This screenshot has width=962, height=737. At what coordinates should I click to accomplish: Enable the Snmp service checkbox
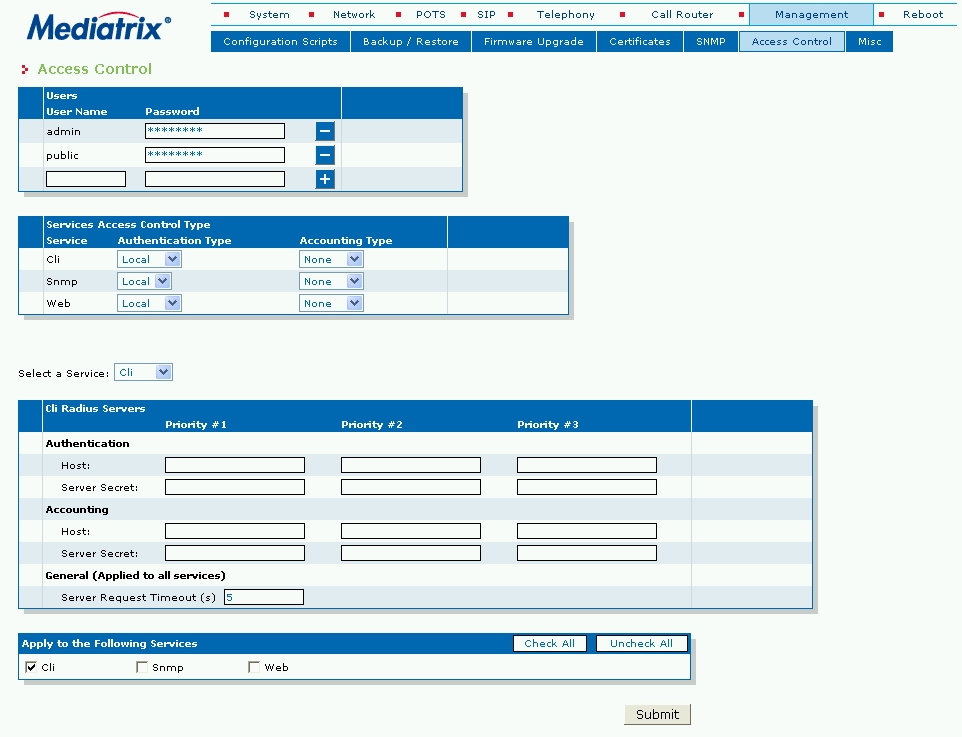142,666
